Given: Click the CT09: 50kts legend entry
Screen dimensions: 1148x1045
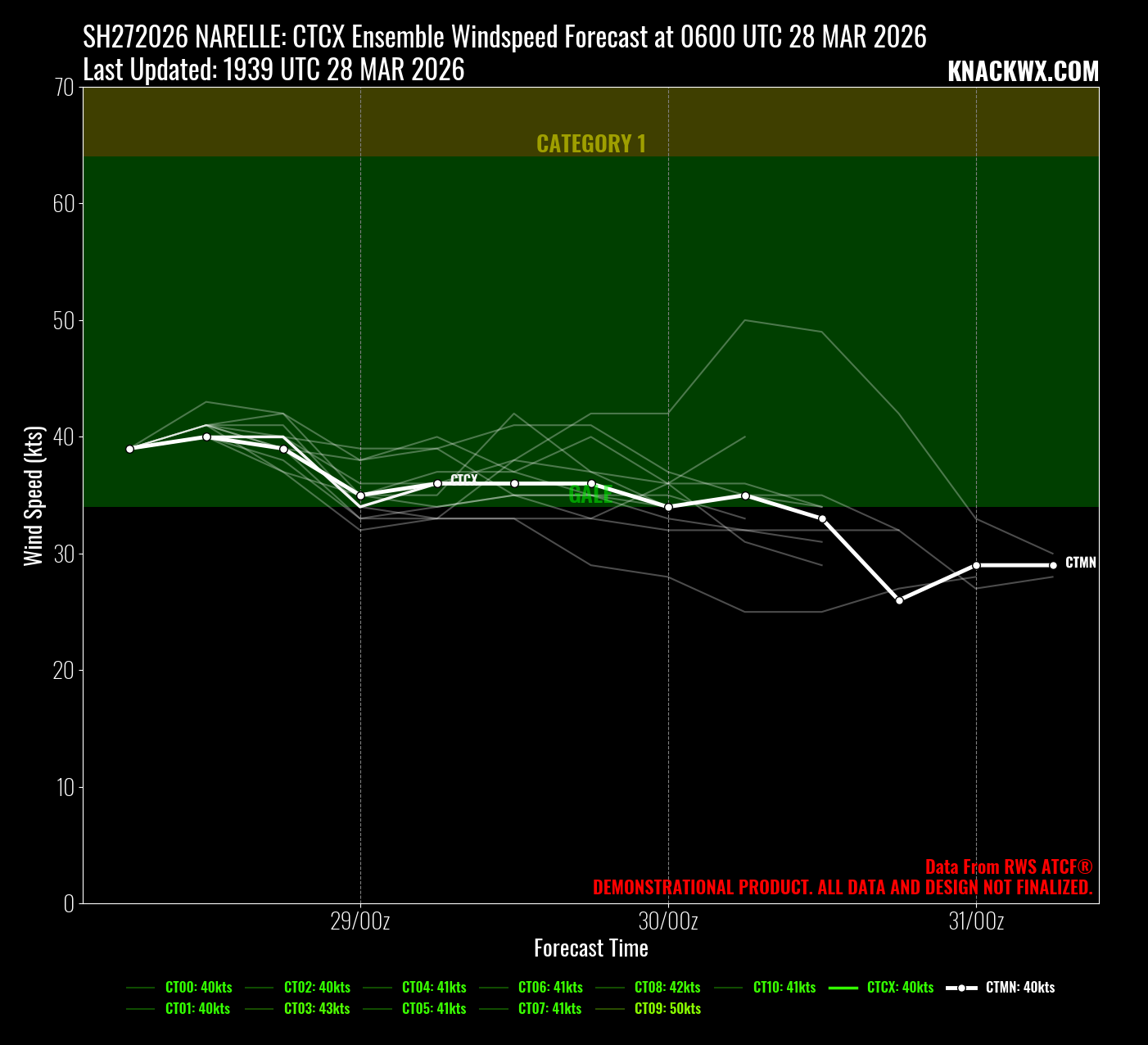Looking at the screenshot, I should 667,1008.
